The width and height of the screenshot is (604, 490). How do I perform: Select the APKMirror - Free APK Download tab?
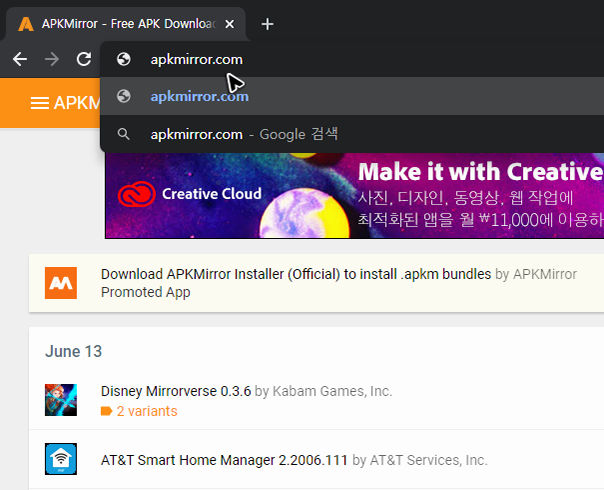click(126, 24)
